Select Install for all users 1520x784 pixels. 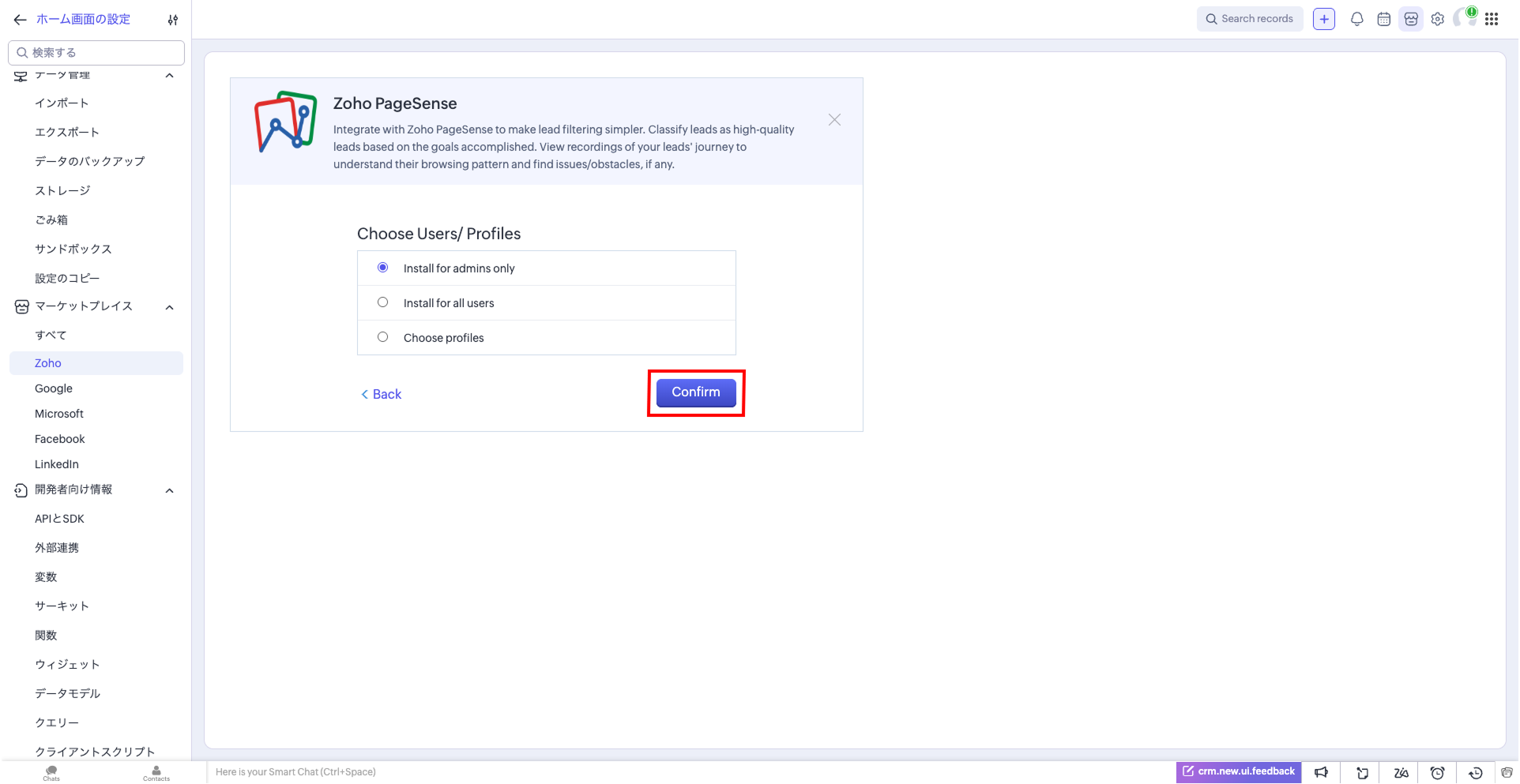click(x=383, y=302)
